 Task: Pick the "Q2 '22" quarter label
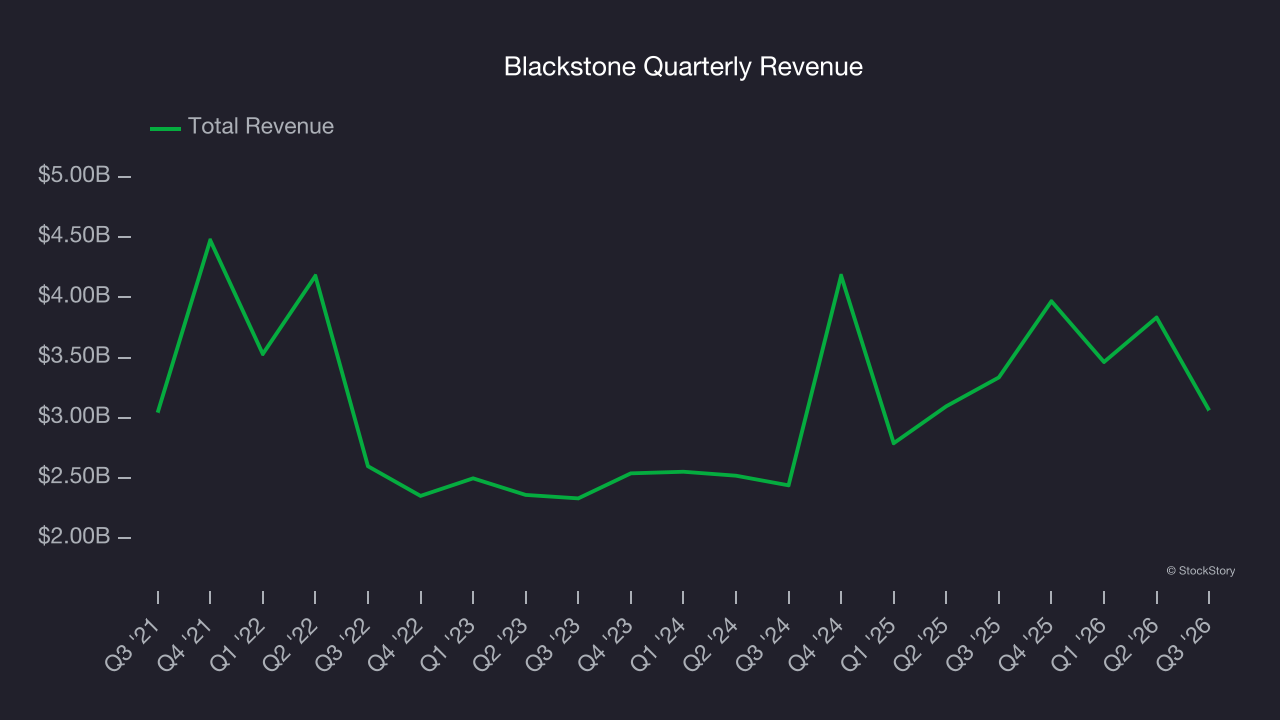(x=291, y=643)
